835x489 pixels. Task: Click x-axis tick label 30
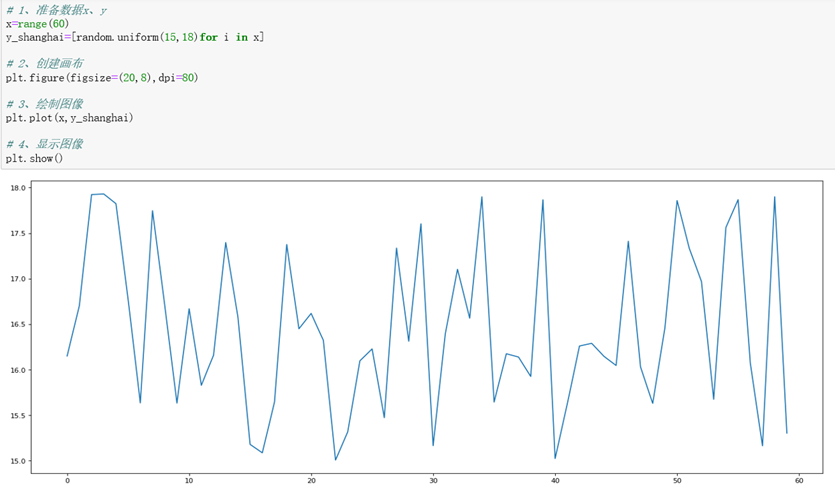[x=433, y=480]
